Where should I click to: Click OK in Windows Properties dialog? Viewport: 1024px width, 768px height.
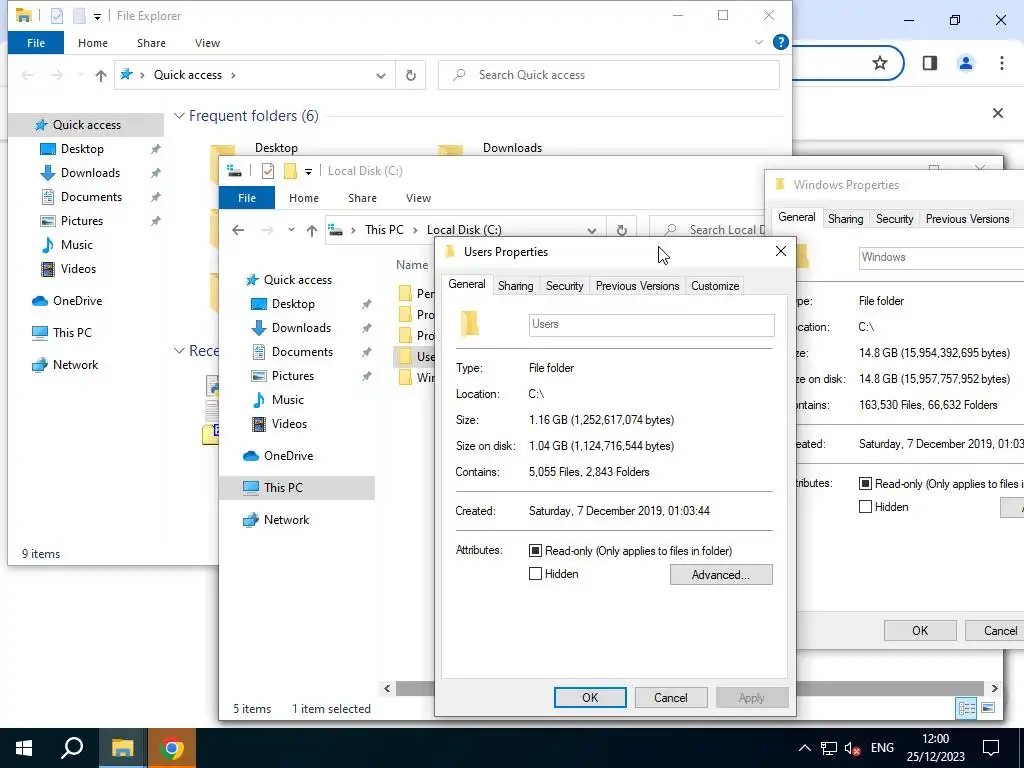click(920, 631)
